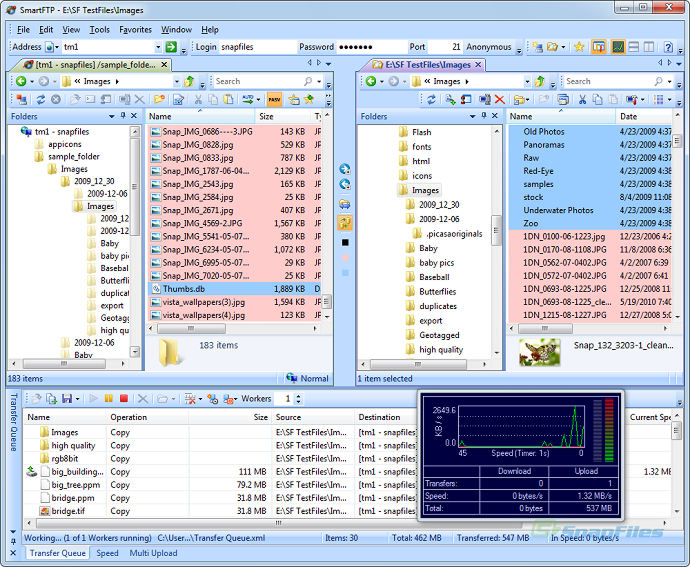
Task: Open the Help icon in main toolbar
Action: (x=668, y=47)
